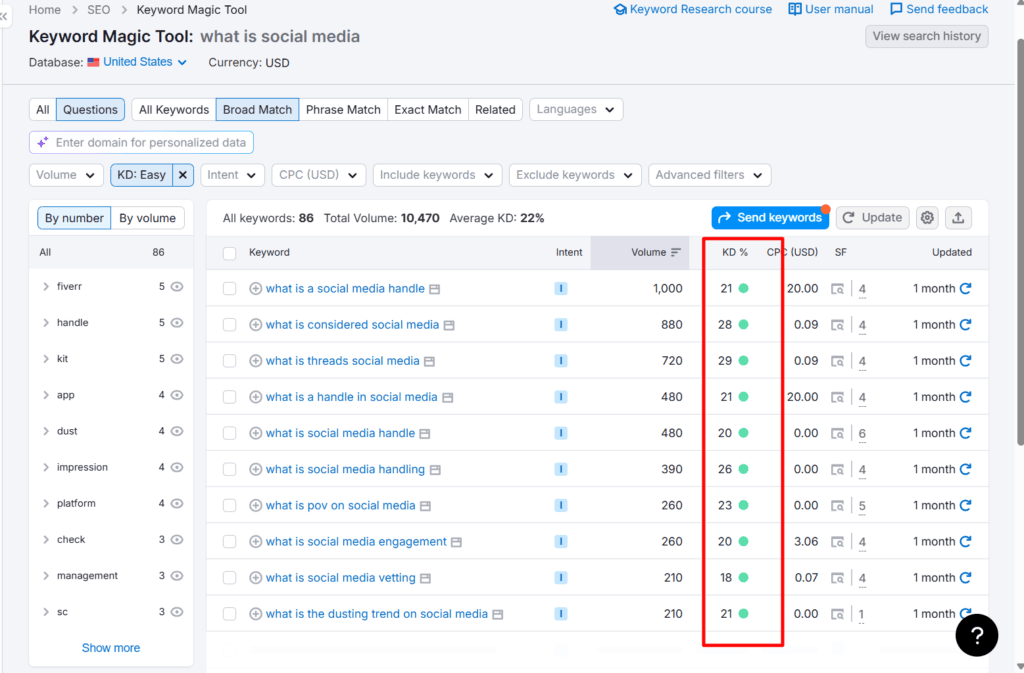Click Show more groups link
The image size is (1024, 673).
point(111,648)
